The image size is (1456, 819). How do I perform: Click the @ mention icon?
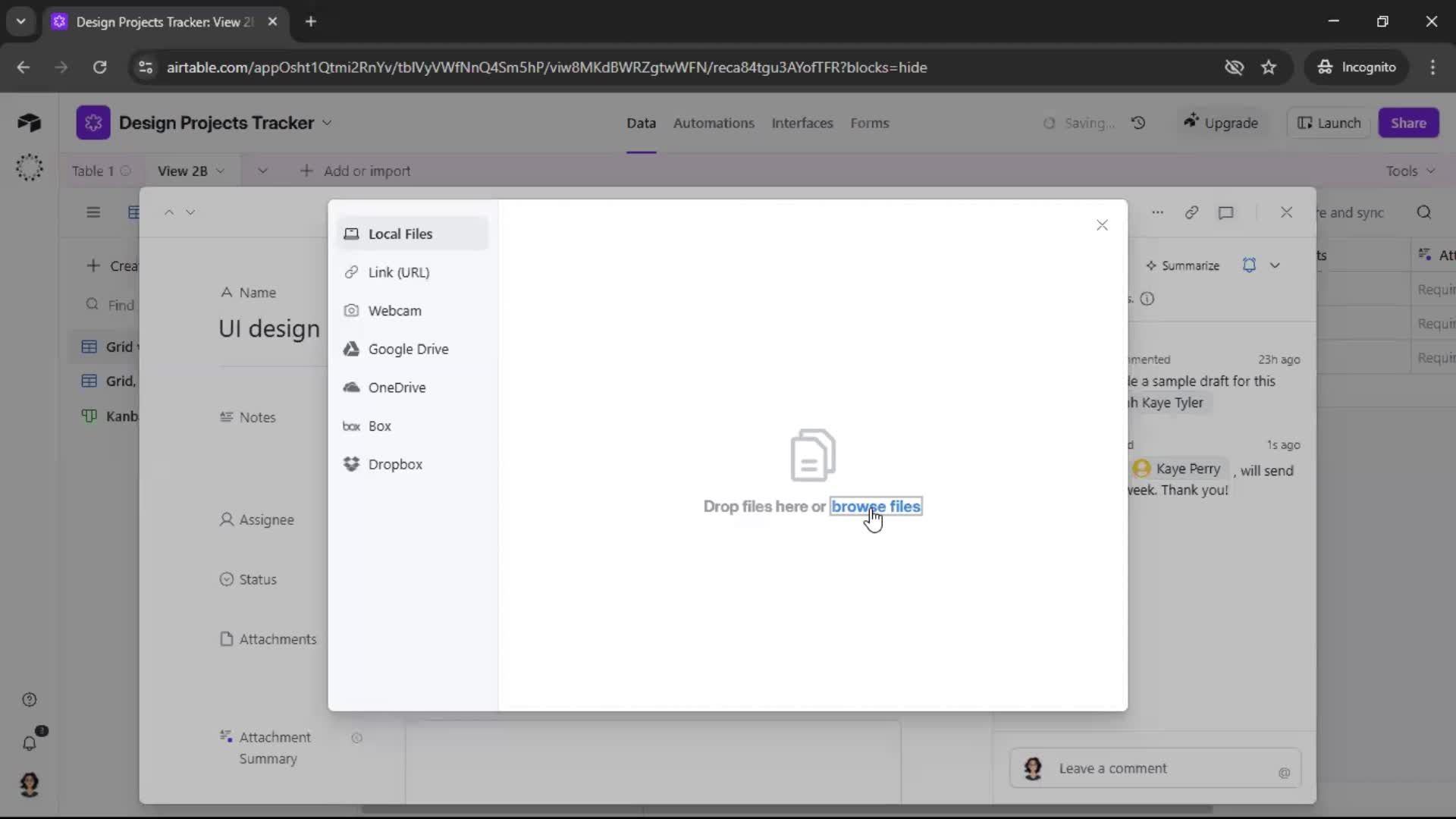pos(1284,773)
